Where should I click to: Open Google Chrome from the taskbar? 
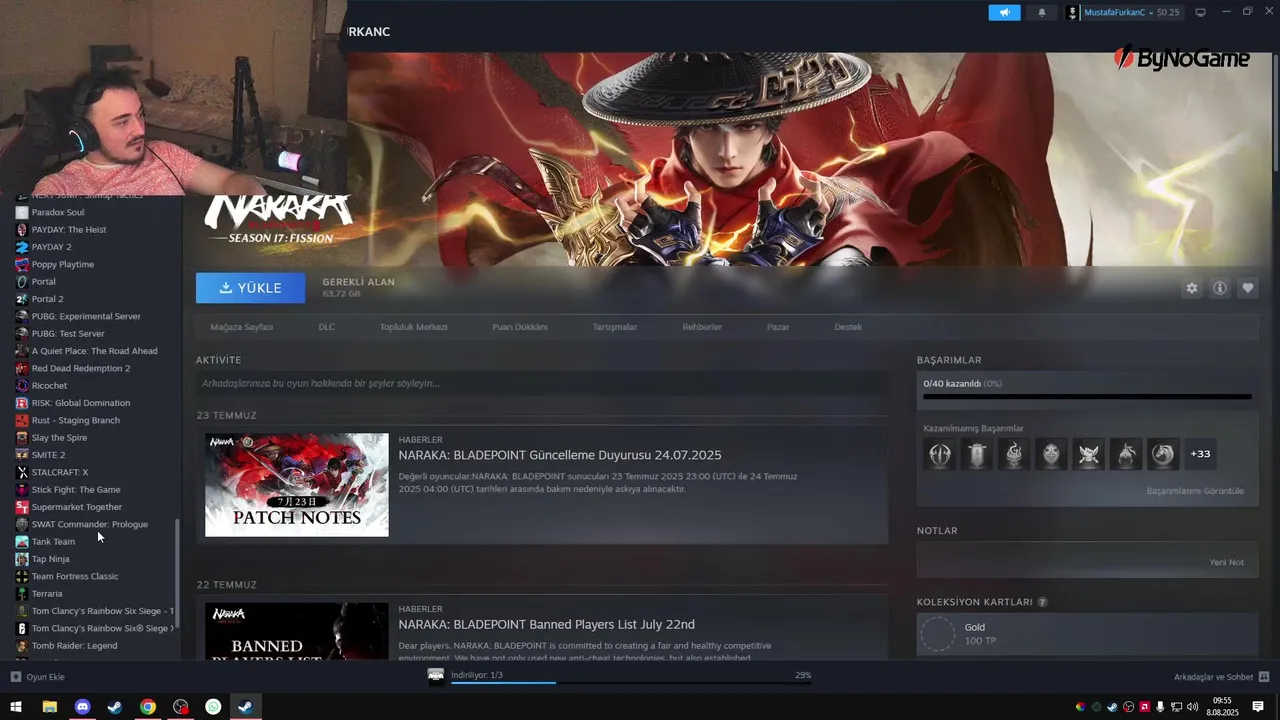tap(148, 707)
